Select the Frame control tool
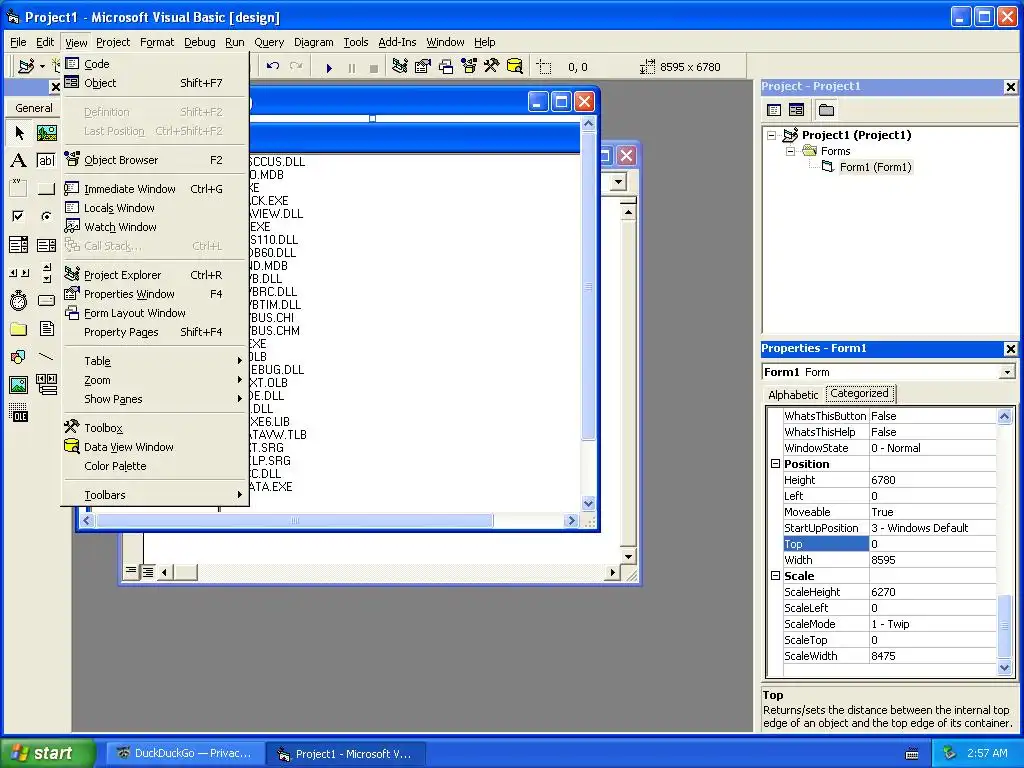This screenshot has width=1024, height=768. click(x=19, y=189)
